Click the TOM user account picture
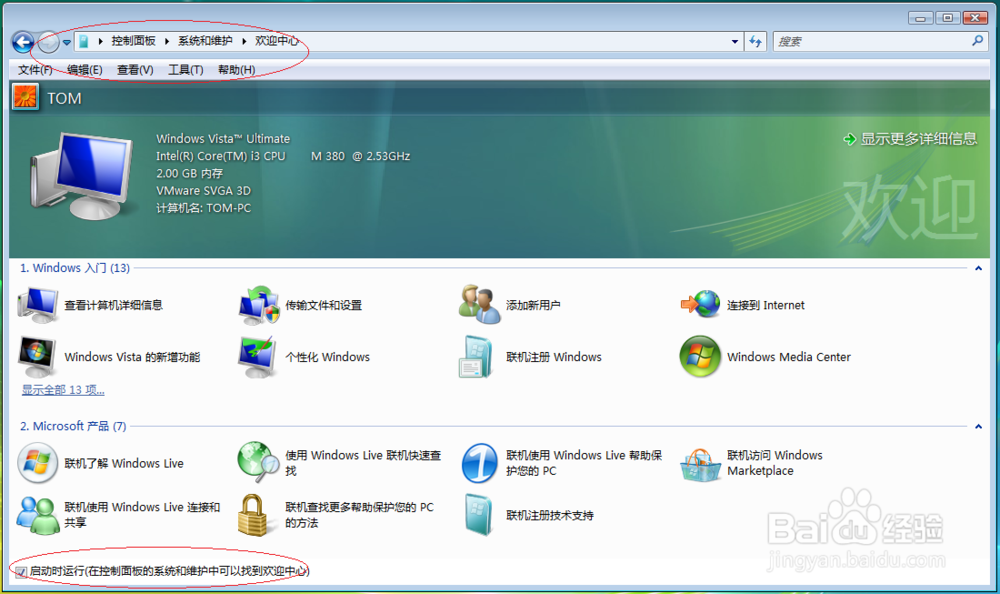This screenshot has width=1000, height=594. point(26,98)
